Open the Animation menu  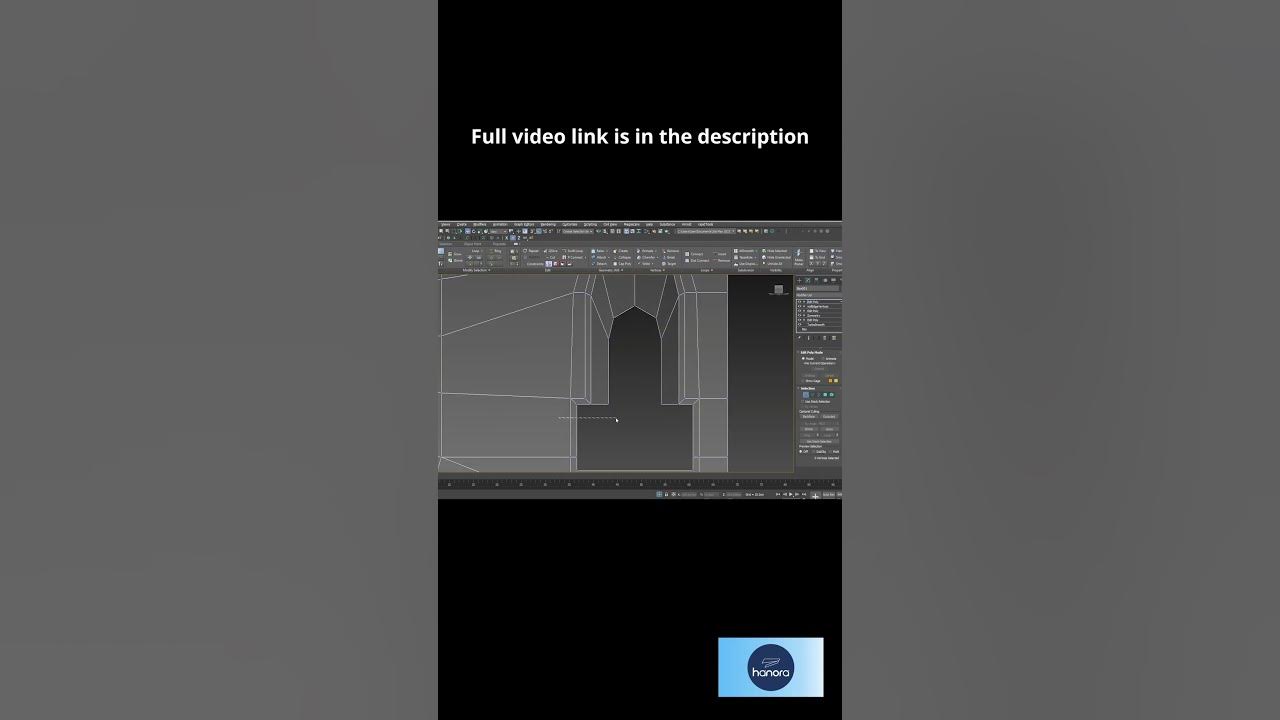pos(500,224)
